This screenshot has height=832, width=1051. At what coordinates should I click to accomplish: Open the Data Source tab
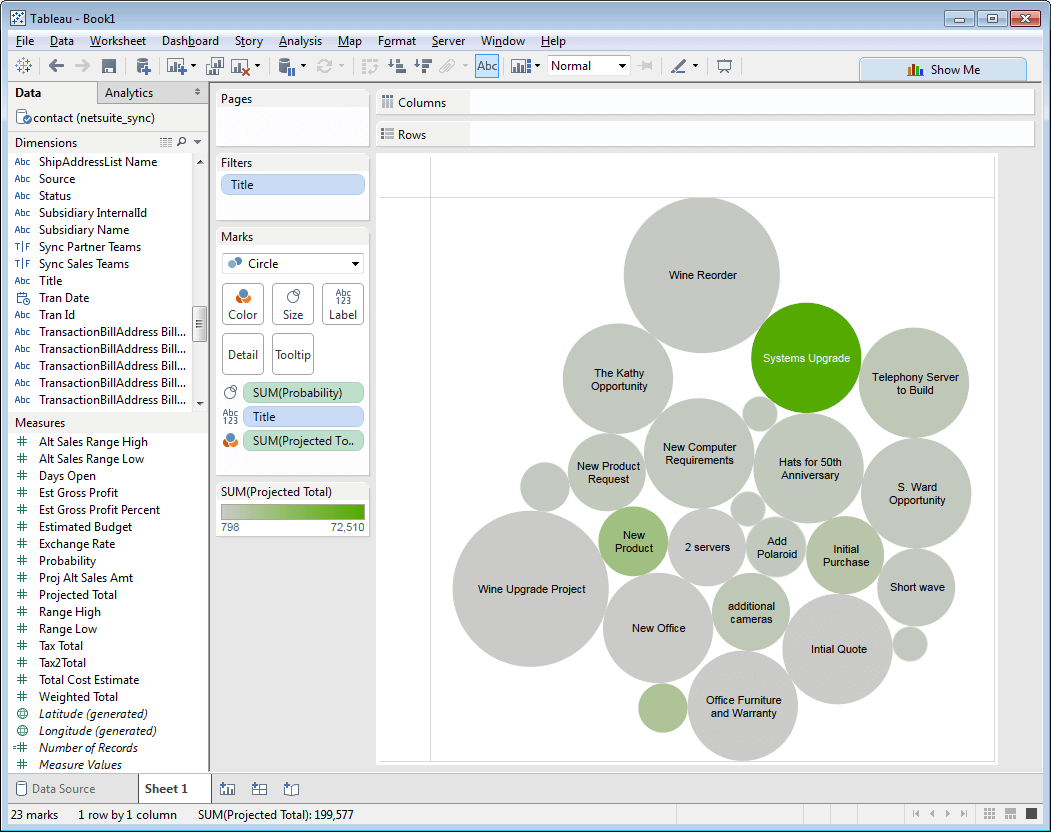click(x=56, y=789)
